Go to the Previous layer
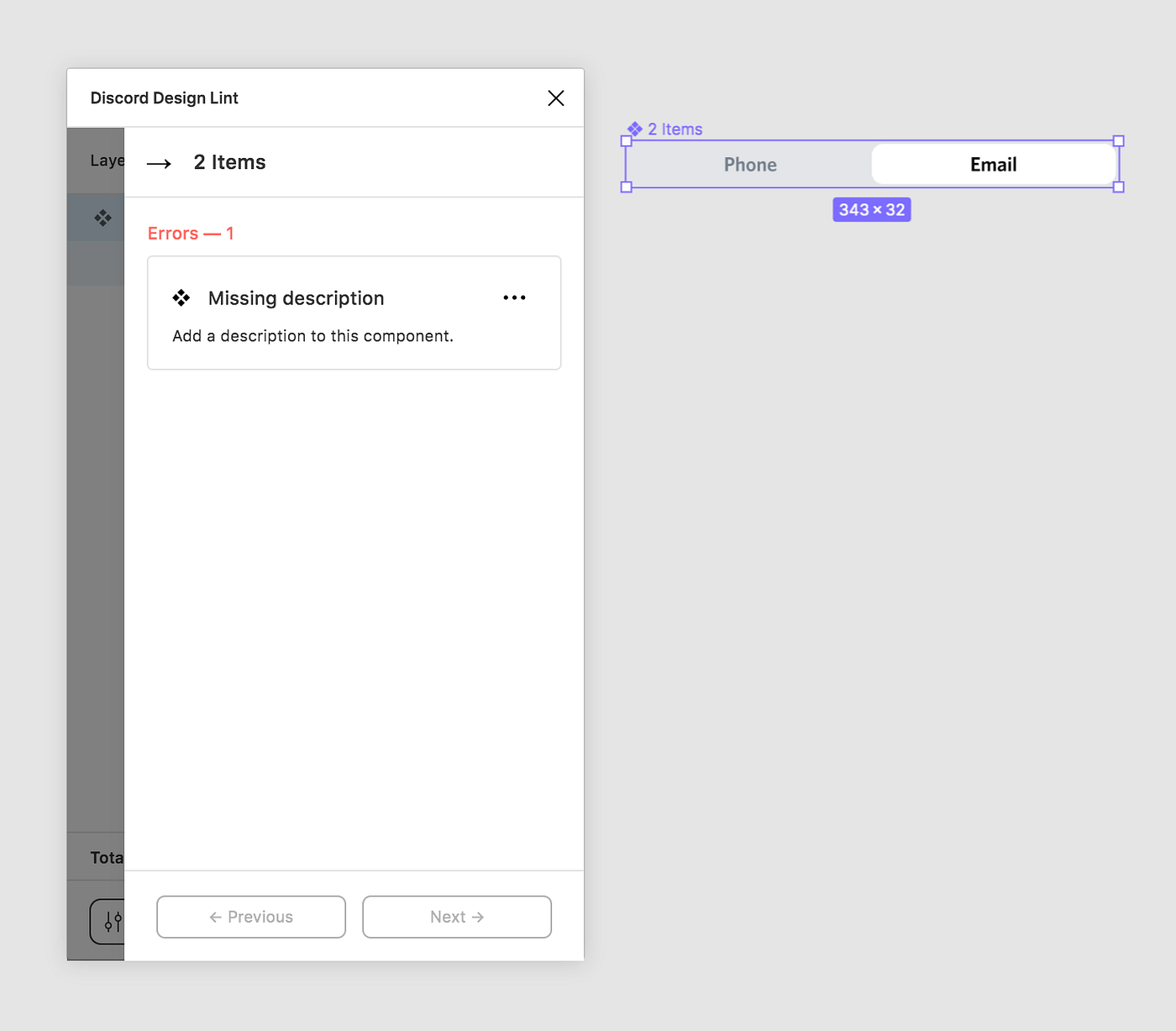Viewport: 1176px width, 1031px height. tap(251, 917)
